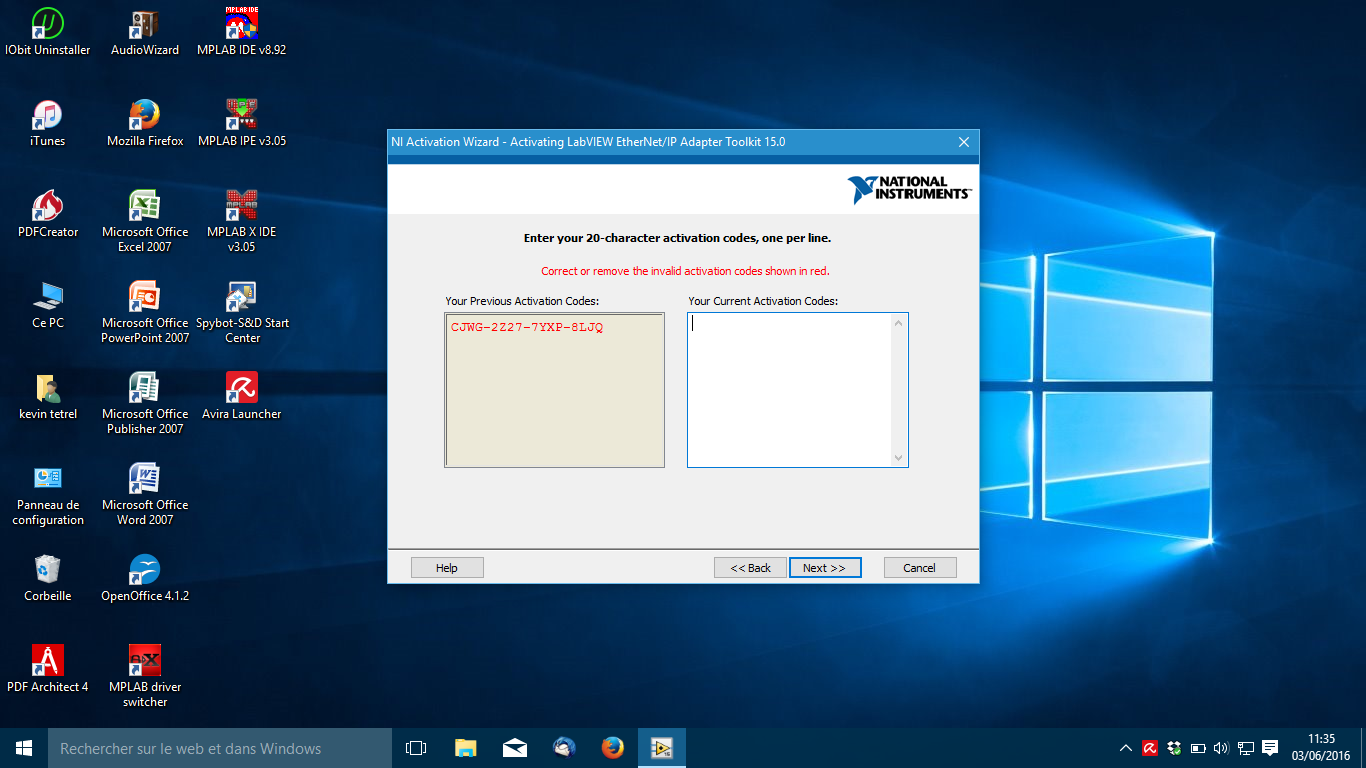This screenshot has height=768, width=1366.
Task: Select Ce PC desktop icon
Action: pos(48,306)
